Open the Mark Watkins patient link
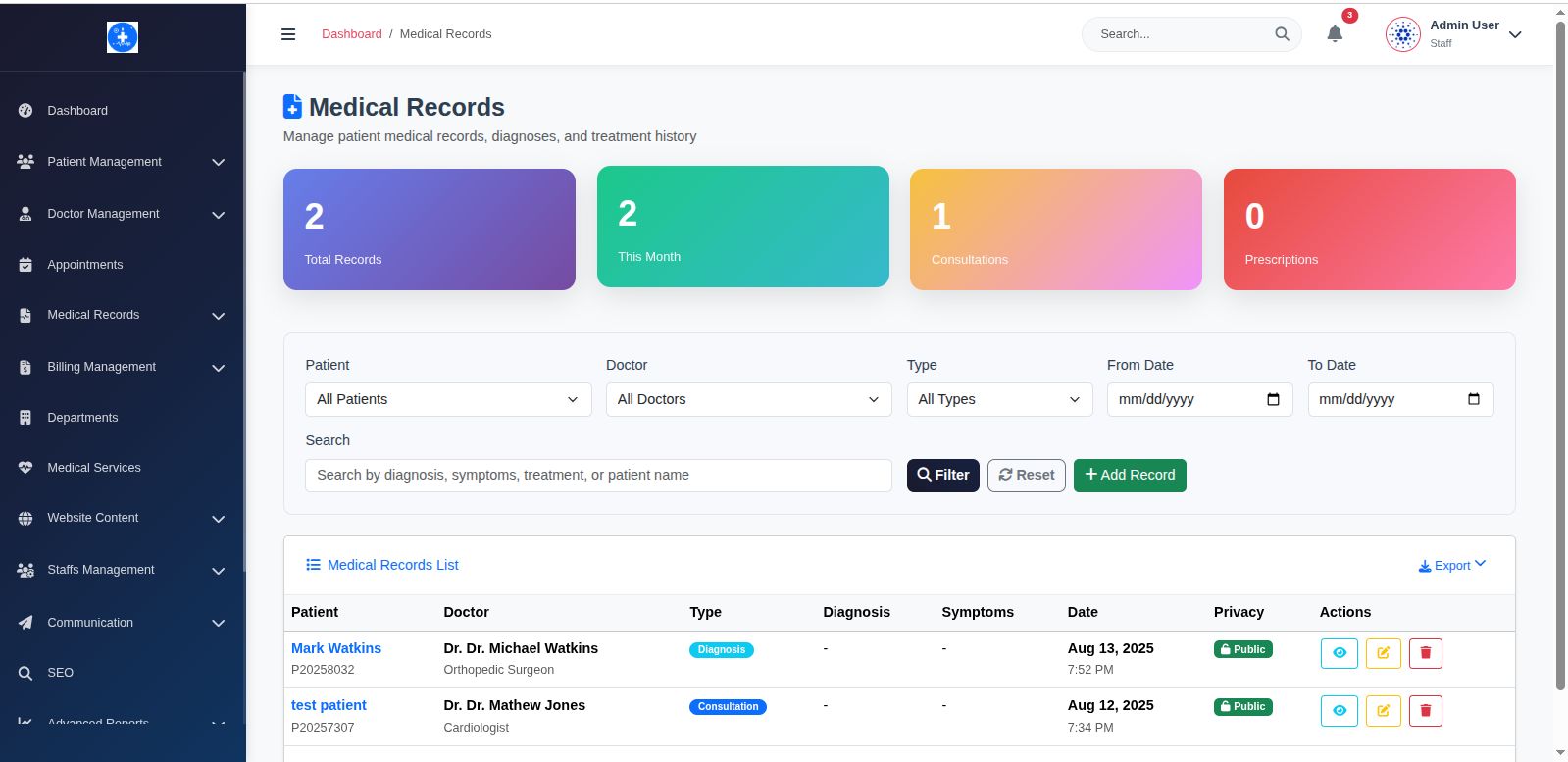This screenshot has width=1568, height=762. (336, 648)
